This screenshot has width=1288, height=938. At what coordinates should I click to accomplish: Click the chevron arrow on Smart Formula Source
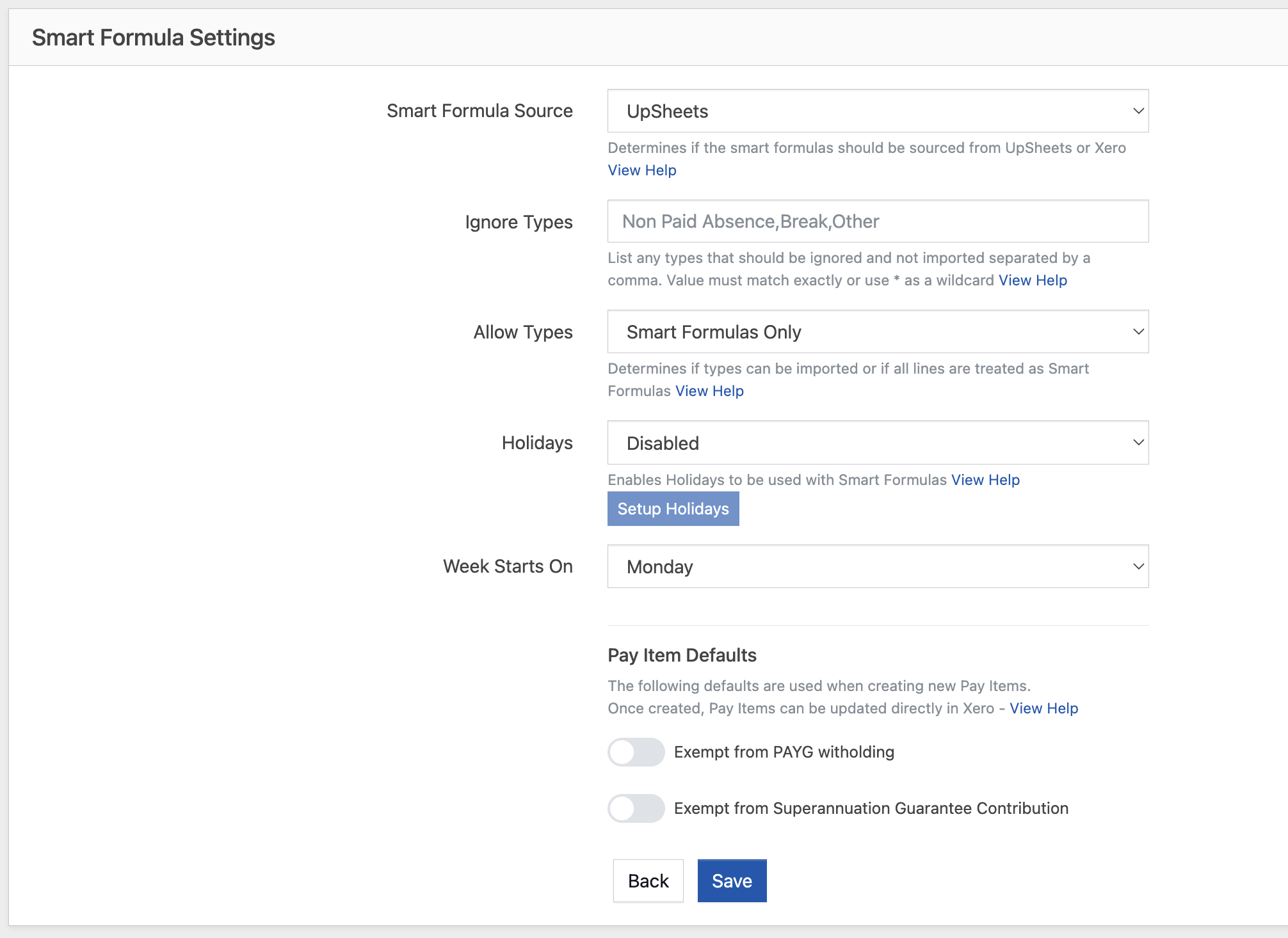tap(1138, 111)
